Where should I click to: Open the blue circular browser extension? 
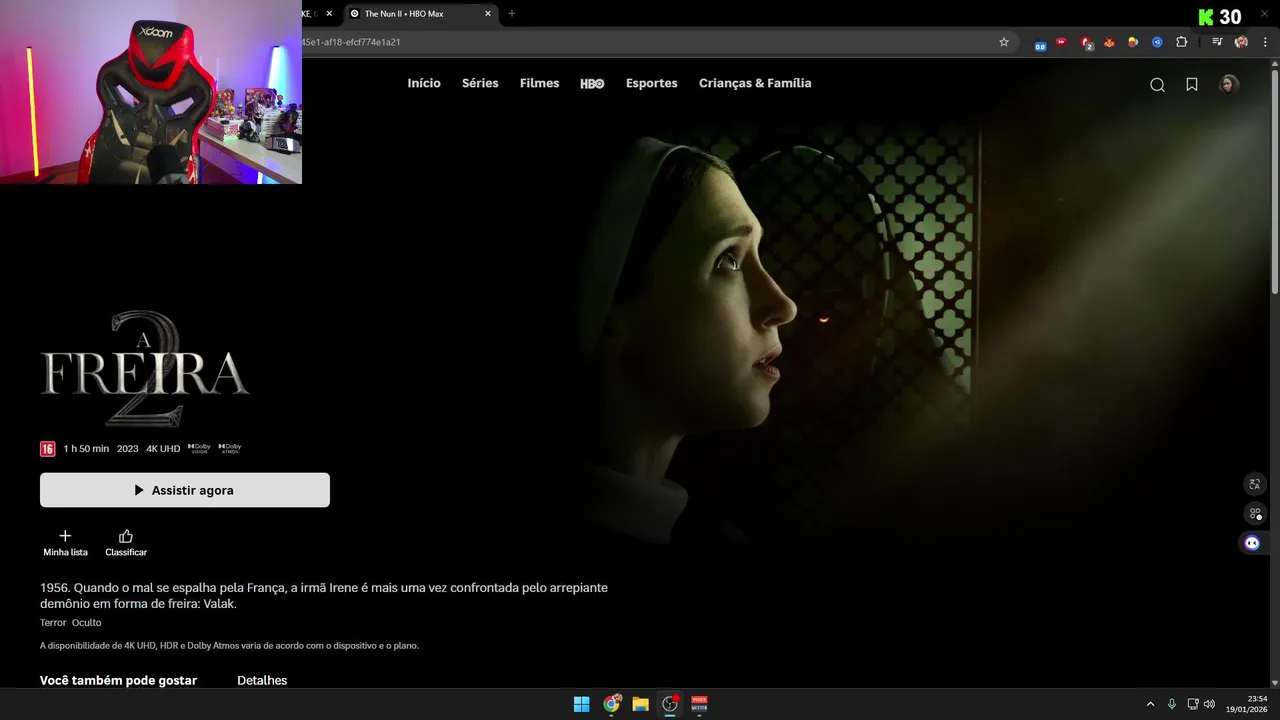pos(1157,42)
